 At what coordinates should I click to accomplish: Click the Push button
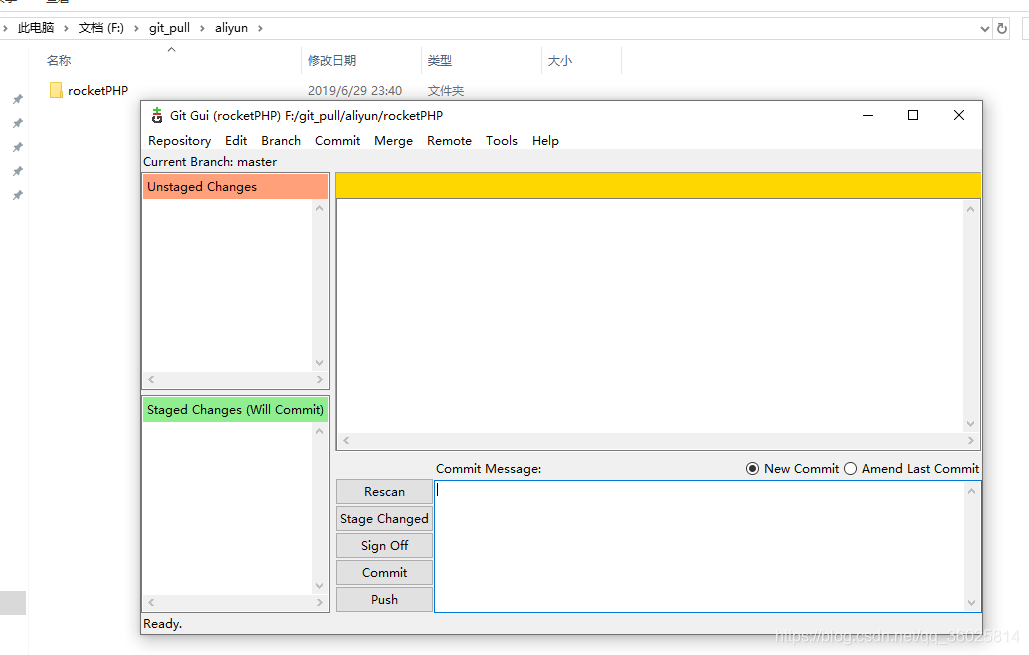pos(384,599)
